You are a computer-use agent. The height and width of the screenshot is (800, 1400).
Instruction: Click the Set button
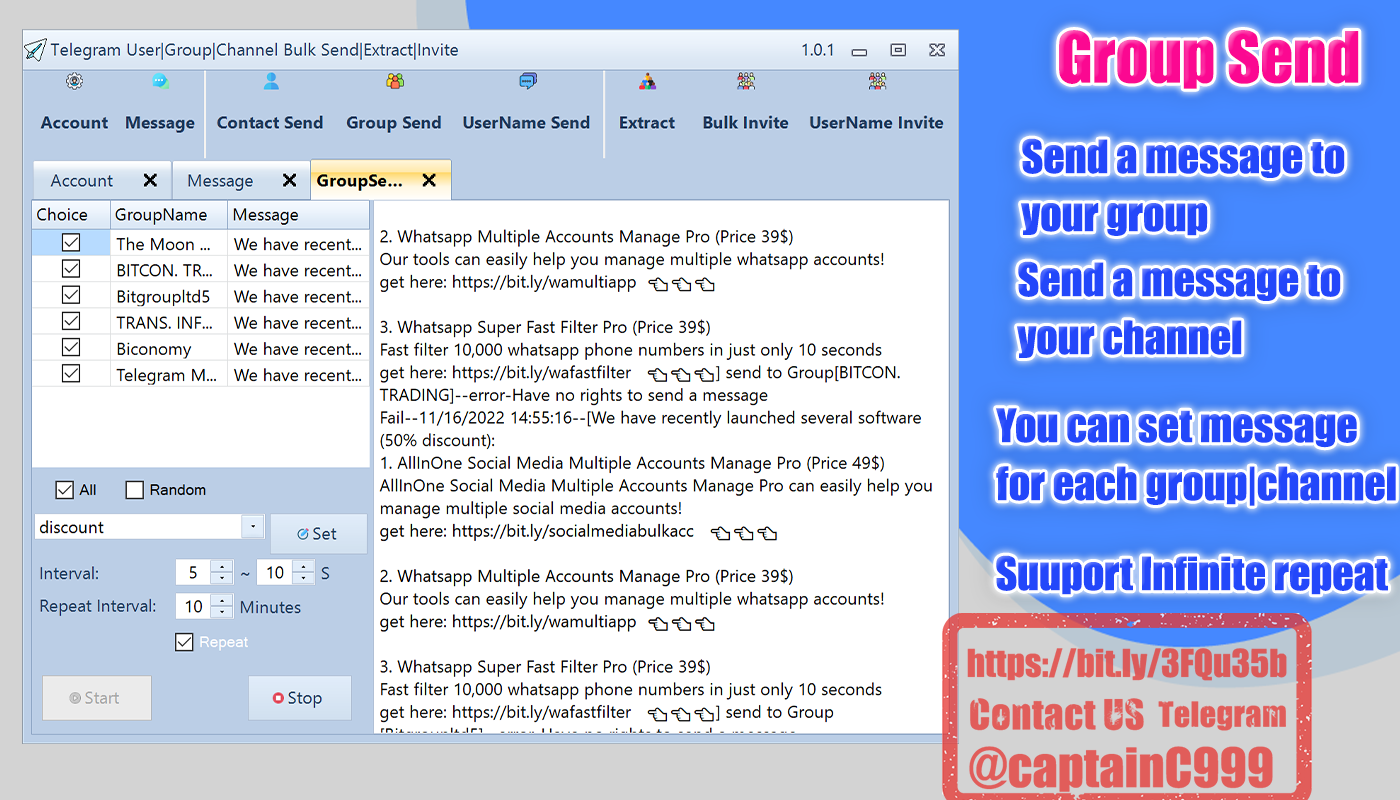pyautogui.click(x=318, y=534)
